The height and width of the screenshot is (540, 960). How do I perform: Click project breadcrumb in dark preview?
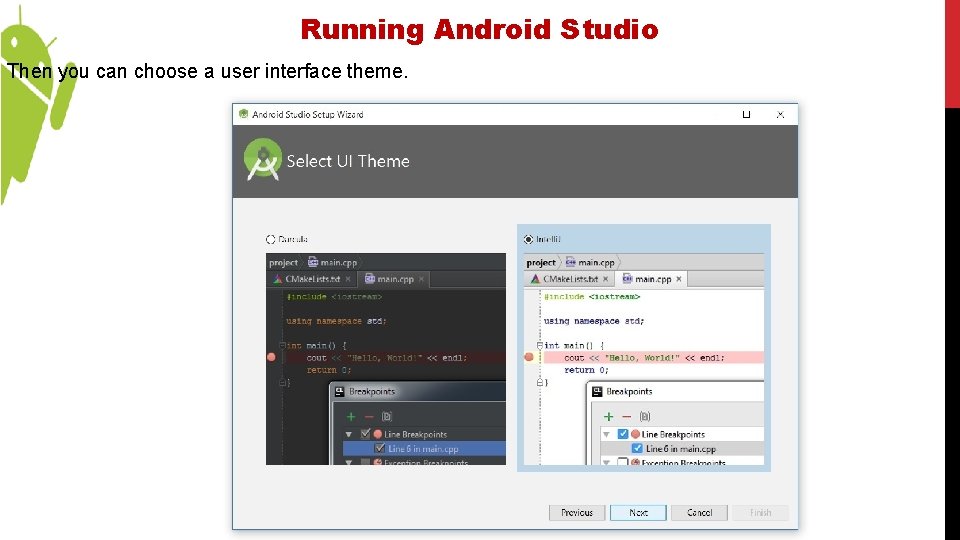283,263
